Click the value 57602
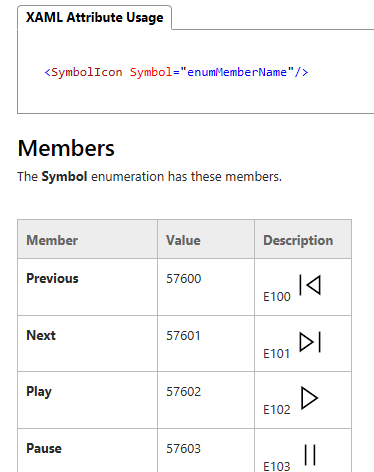374x472 pixels. click(184, 392)
